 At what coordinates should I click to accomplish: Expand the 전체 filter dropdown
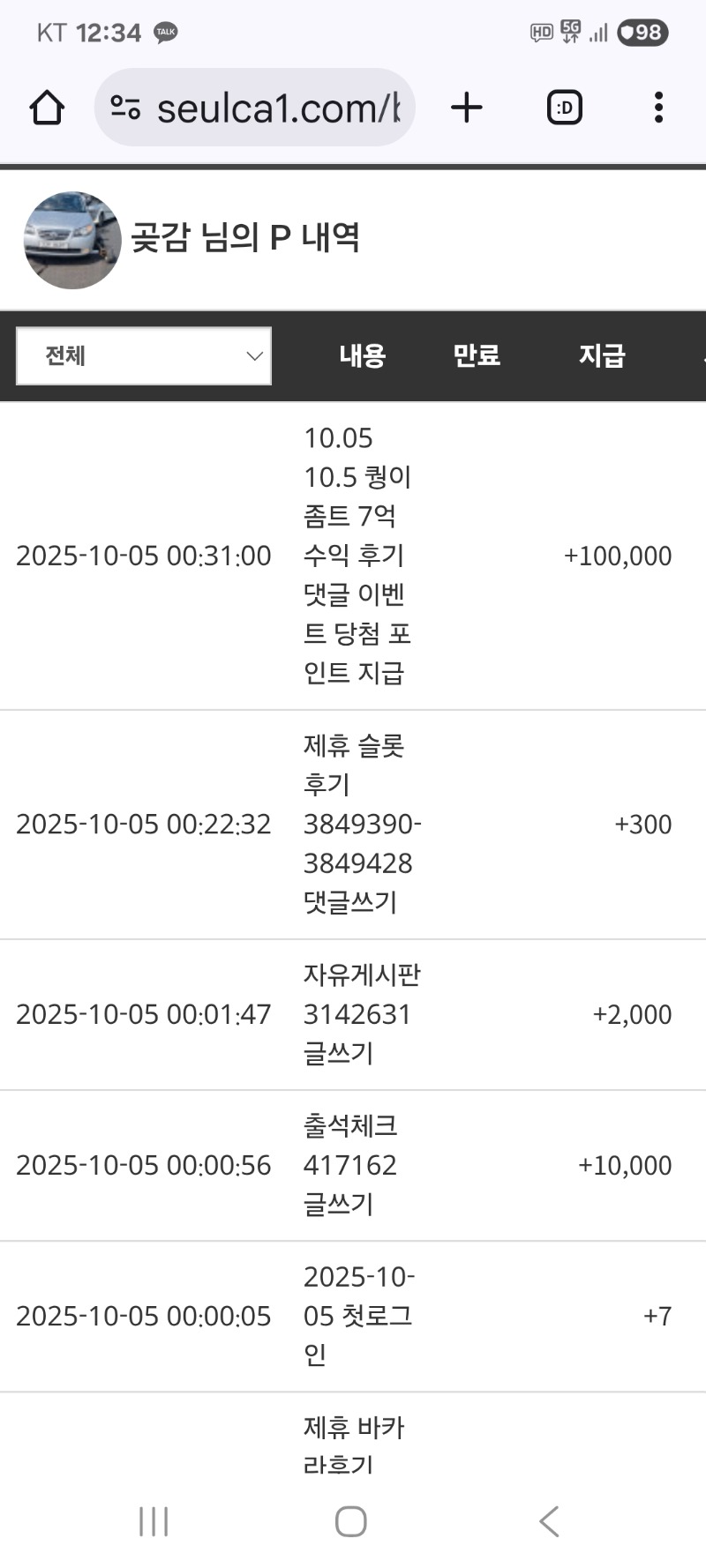point(144,356)
